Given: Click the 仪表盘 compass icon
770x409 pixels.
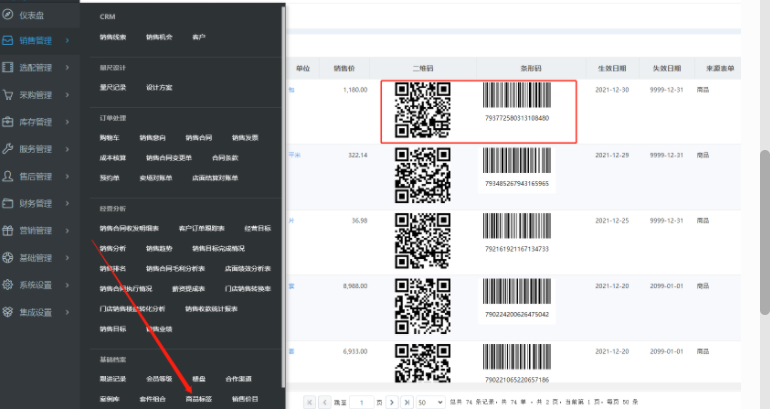Looking at the screenshot, I should (x=7, y=15).
